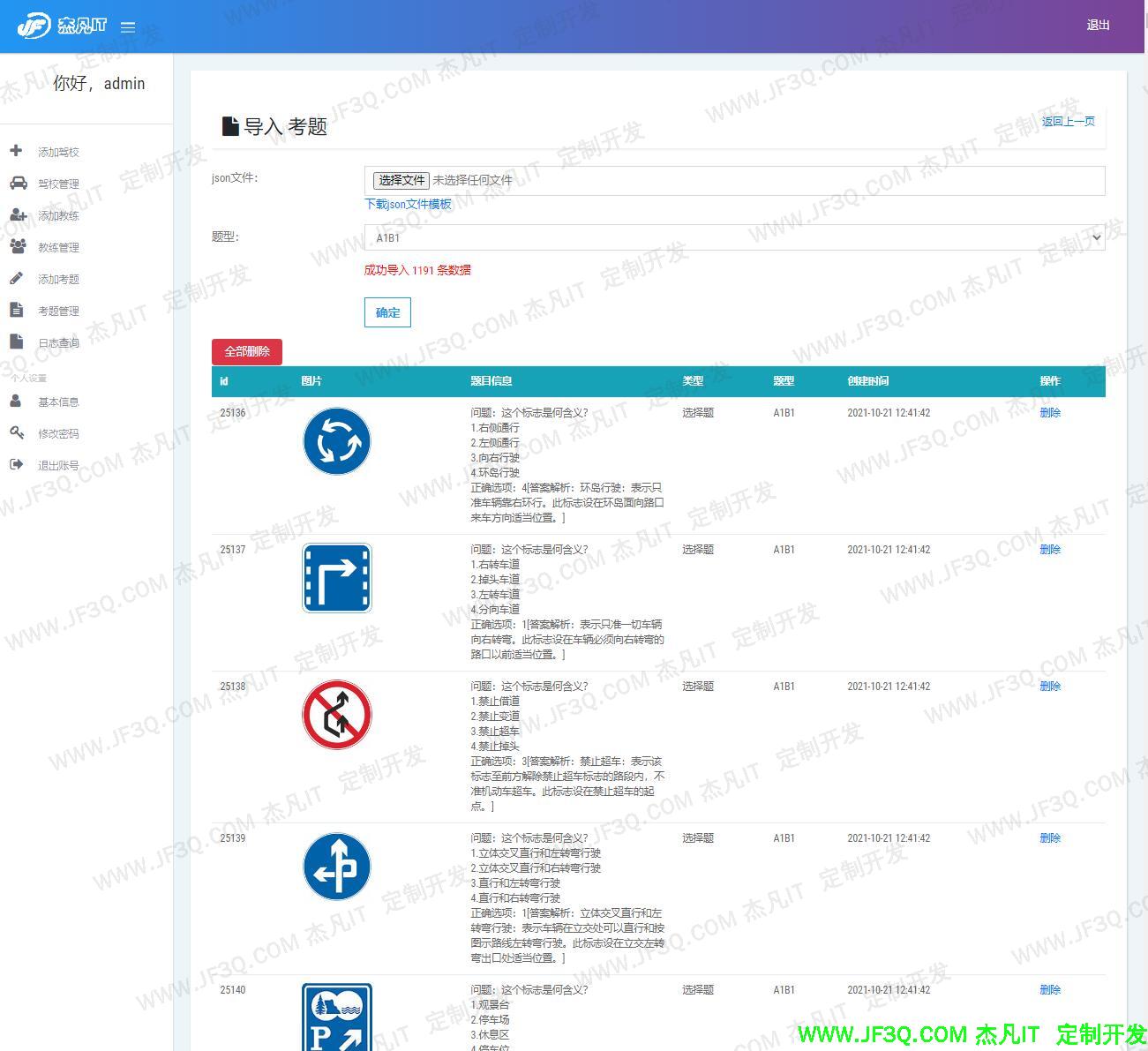Click the 返回上一页 link
The width and height of the screenshot is (1148, 1051).
[1068, 121]
